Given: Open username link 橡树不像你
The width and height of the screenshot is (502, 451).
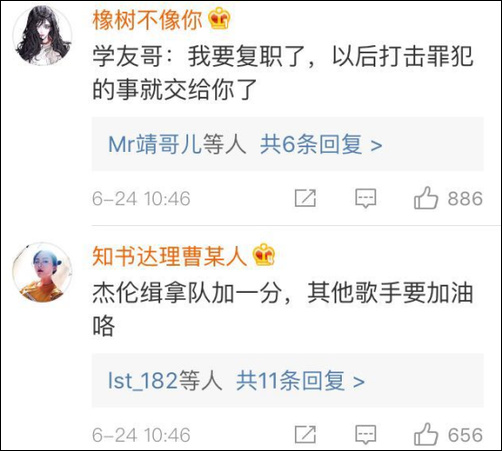Looking at the screenshot, I should (147, 19).
